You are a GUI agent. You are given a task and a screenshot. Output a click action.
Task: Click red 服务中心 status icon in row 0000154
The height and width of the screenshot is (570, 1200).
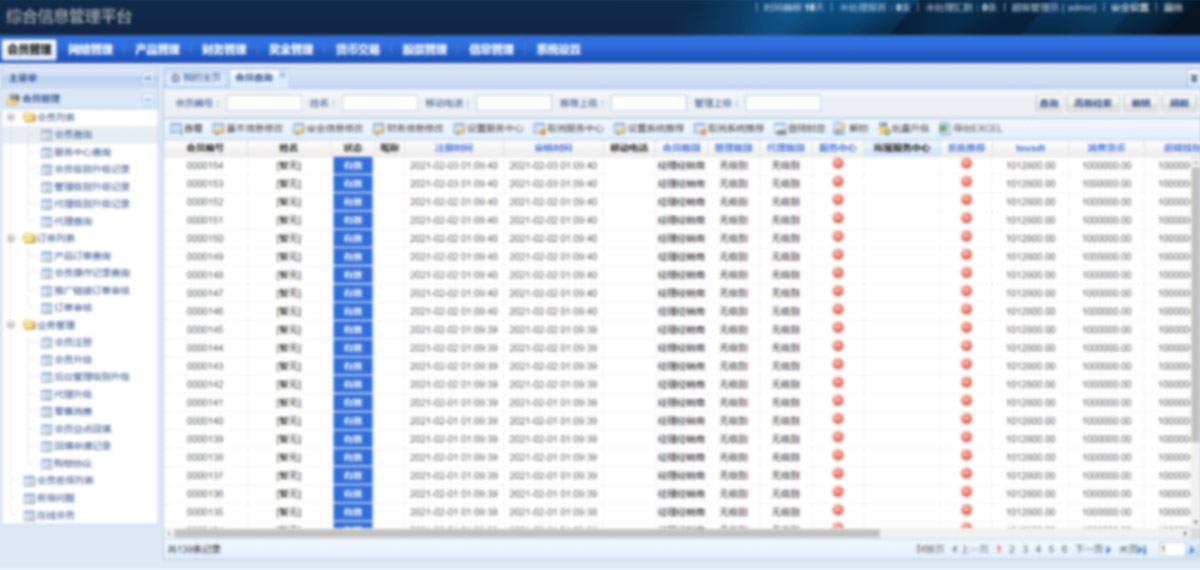click(838, 164)
